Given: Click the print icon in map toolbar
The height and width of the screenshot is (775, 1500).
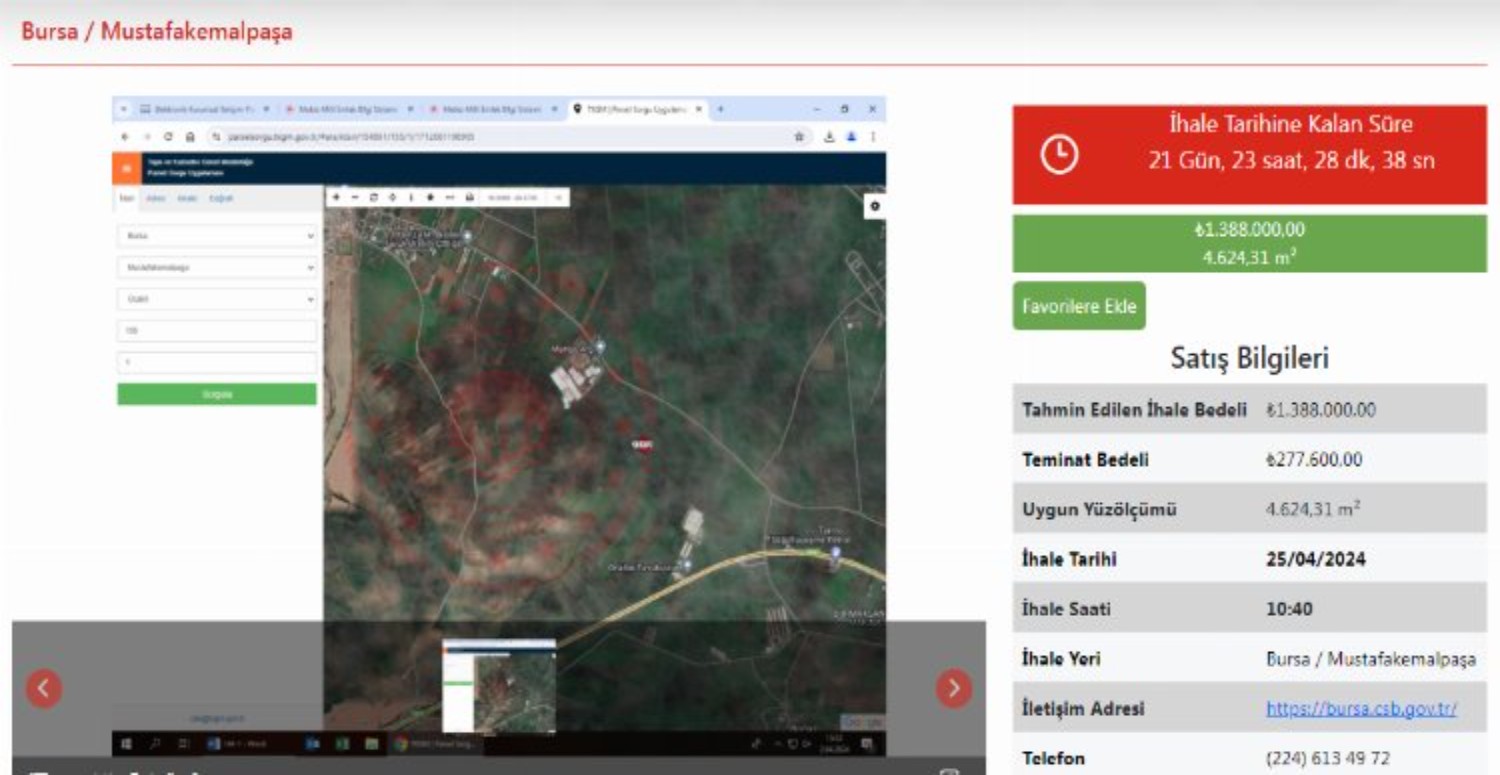Looking at the screenshot, I should coord(469,197).
